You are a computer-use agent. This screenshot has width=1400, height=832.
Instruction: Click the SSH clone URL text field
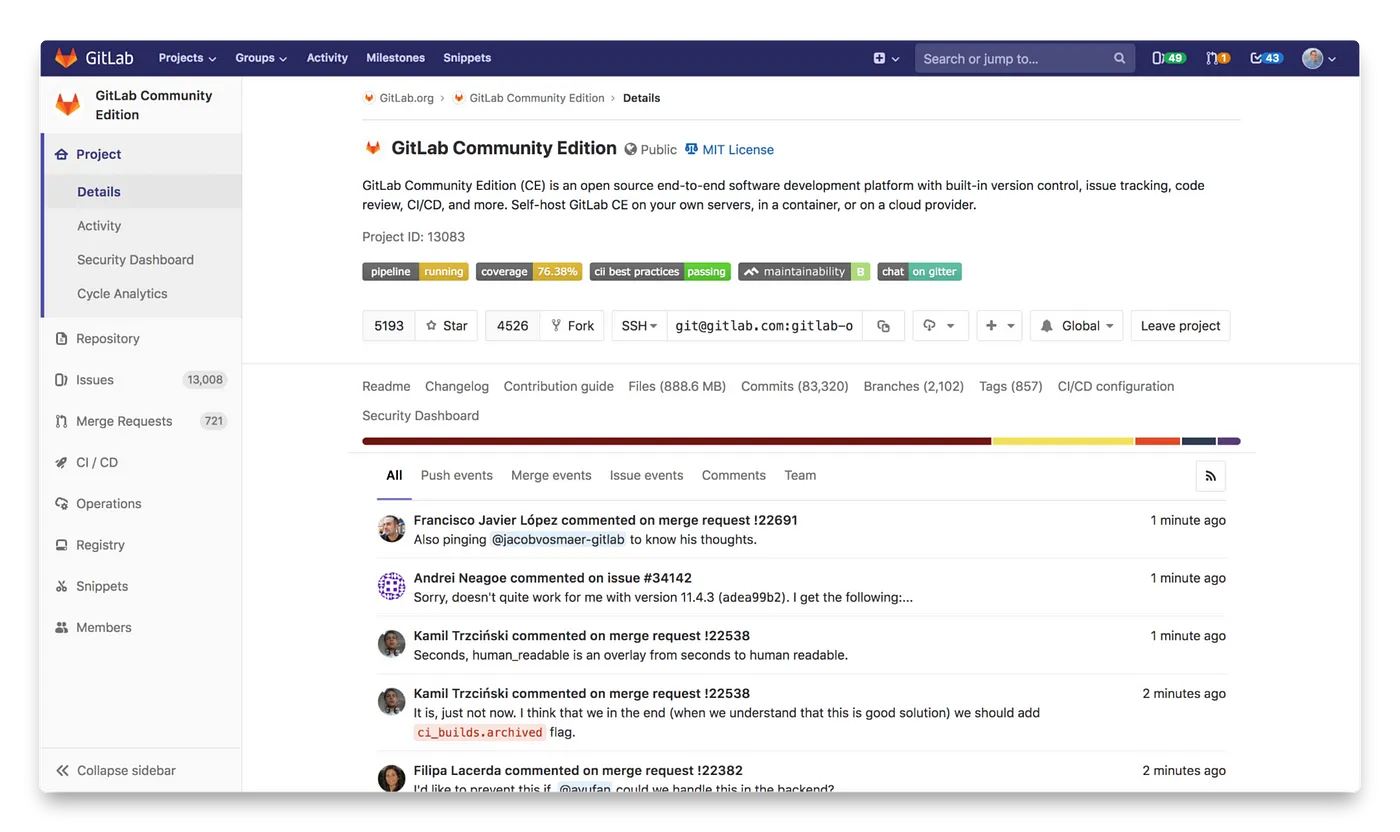tap(765, 326)
